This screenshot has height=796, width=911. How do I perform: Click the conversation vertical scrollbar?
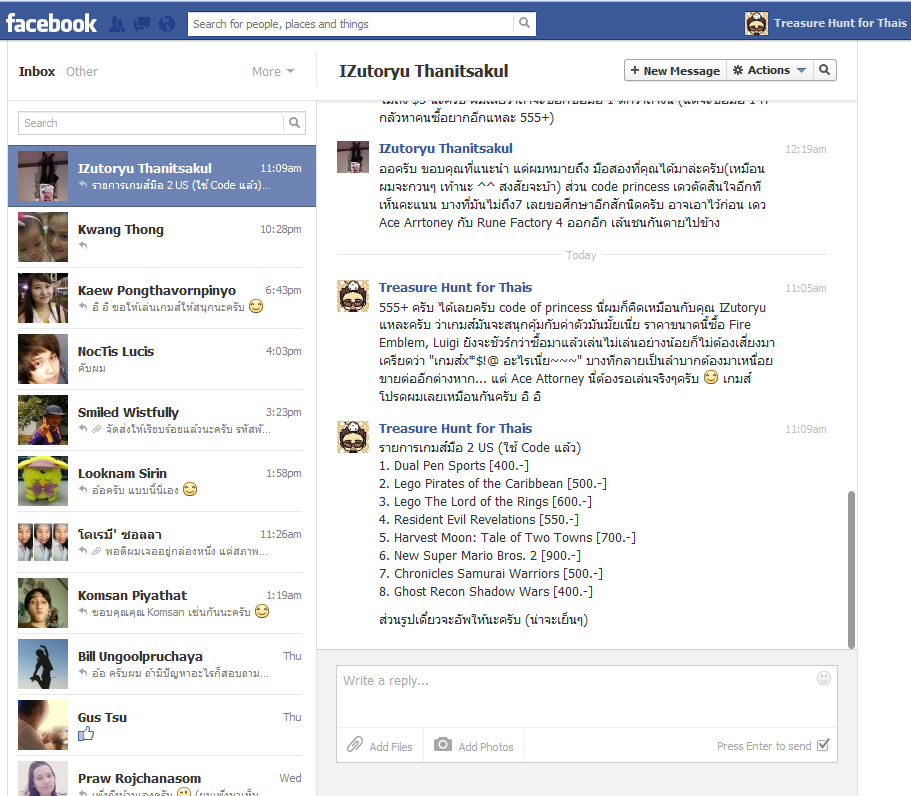pyautogui.click(x=851, y=569)
